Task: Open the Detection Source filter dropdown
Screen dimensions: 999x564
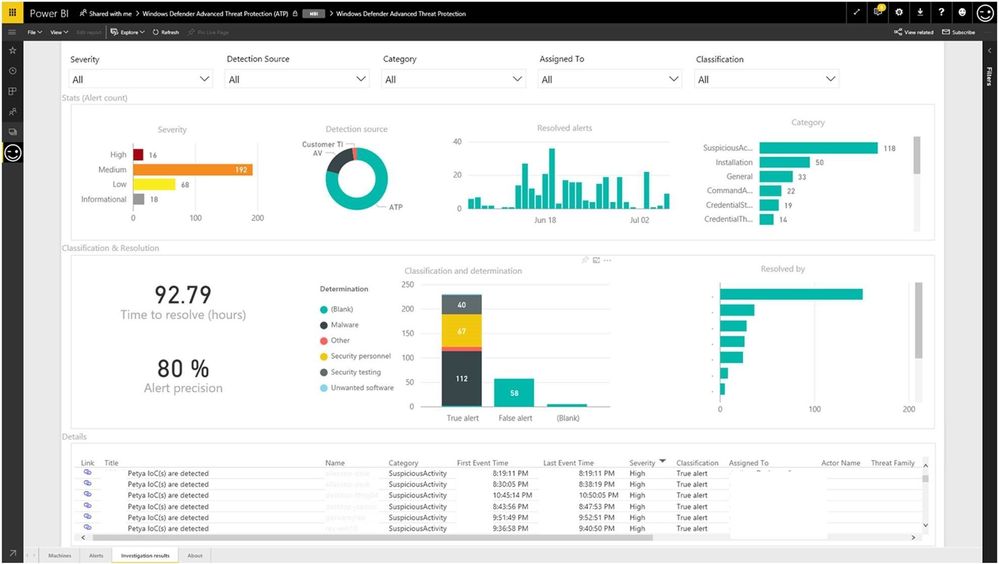Action: pos(297,79)
